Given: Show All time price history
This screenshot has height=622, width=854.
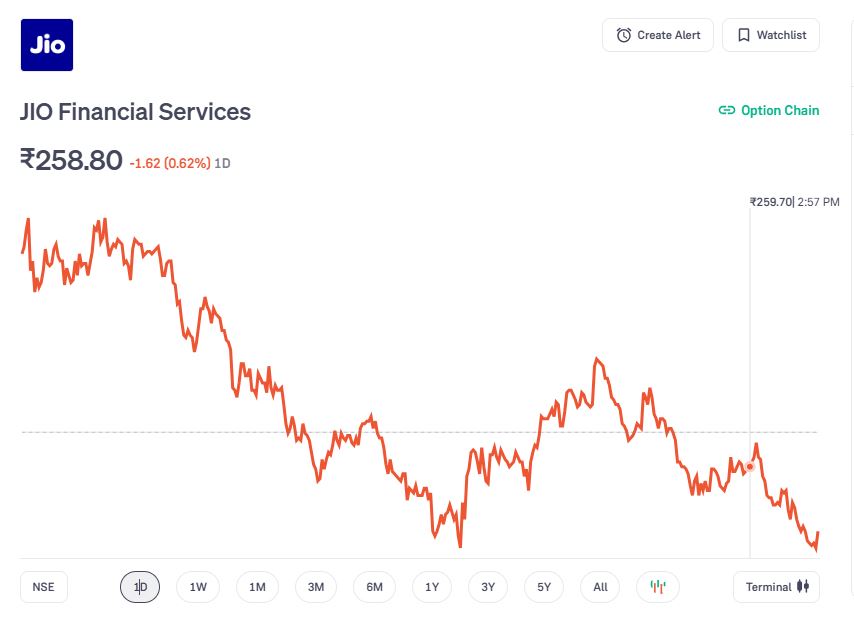Looking at the screenshot, I should pos(600,587).
